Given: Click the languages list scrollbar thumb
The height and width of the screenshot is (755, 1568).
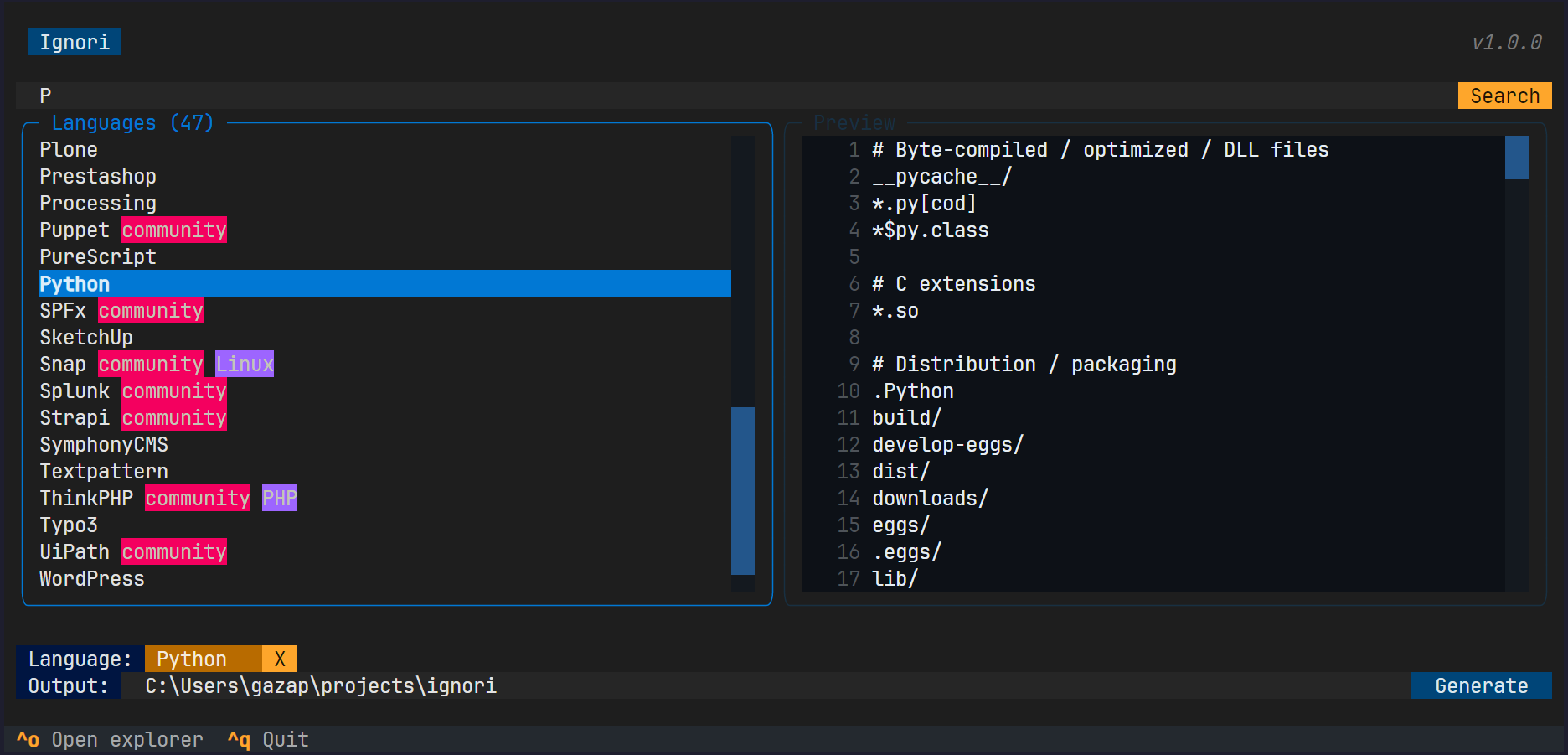Looking at the screenshot, I should (743, 491).
